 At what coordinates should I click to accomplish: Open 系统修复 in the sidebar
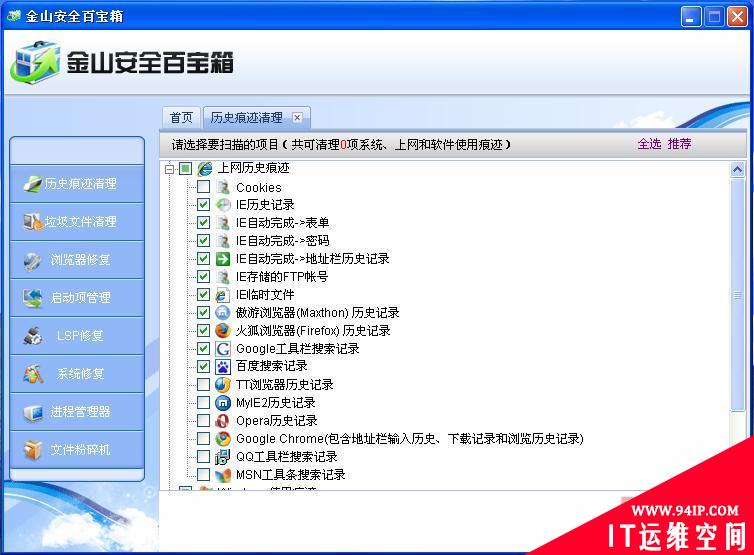pyautogui.click(x=77, y=374)
